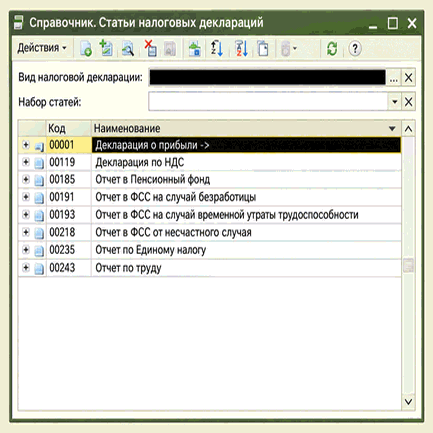Click the black-letter sort icon with blue arrows

pyautogui.click(x=217, y=49)
